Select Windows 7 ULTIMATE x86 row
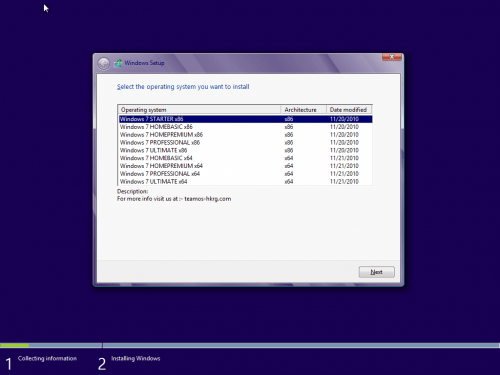500x375 pixels. [x=245, y=150]
